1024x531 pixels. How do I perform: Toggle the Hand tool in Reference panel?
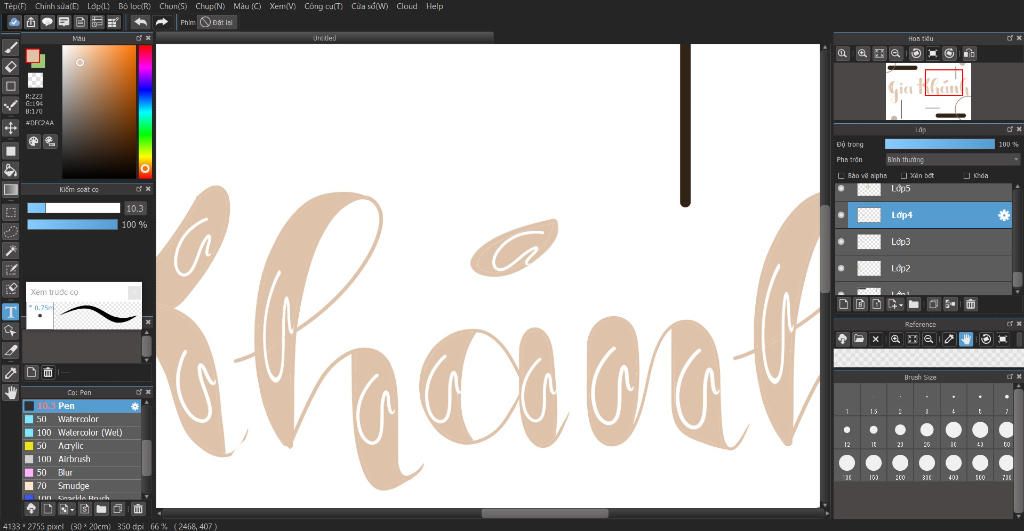pos(966,339)
